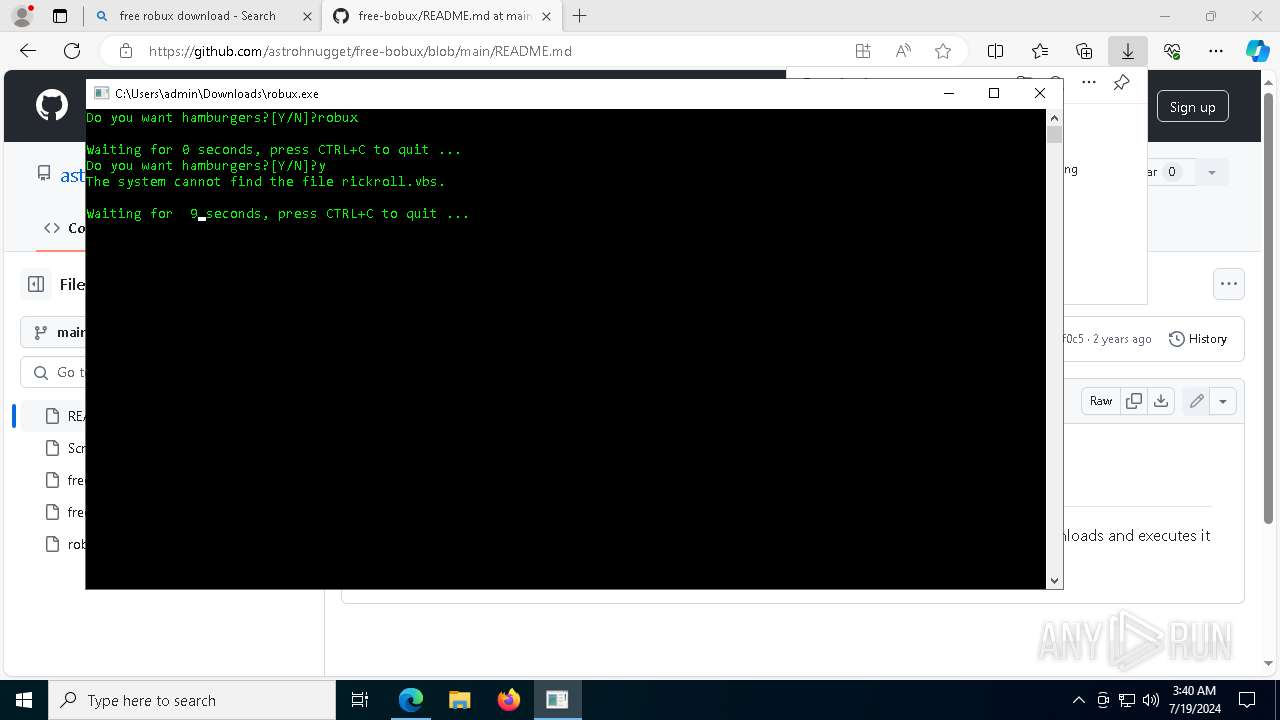Screen dimensions: 1280x720
Task: Pin the Downloads flyout
Action: pos(1122,82)
